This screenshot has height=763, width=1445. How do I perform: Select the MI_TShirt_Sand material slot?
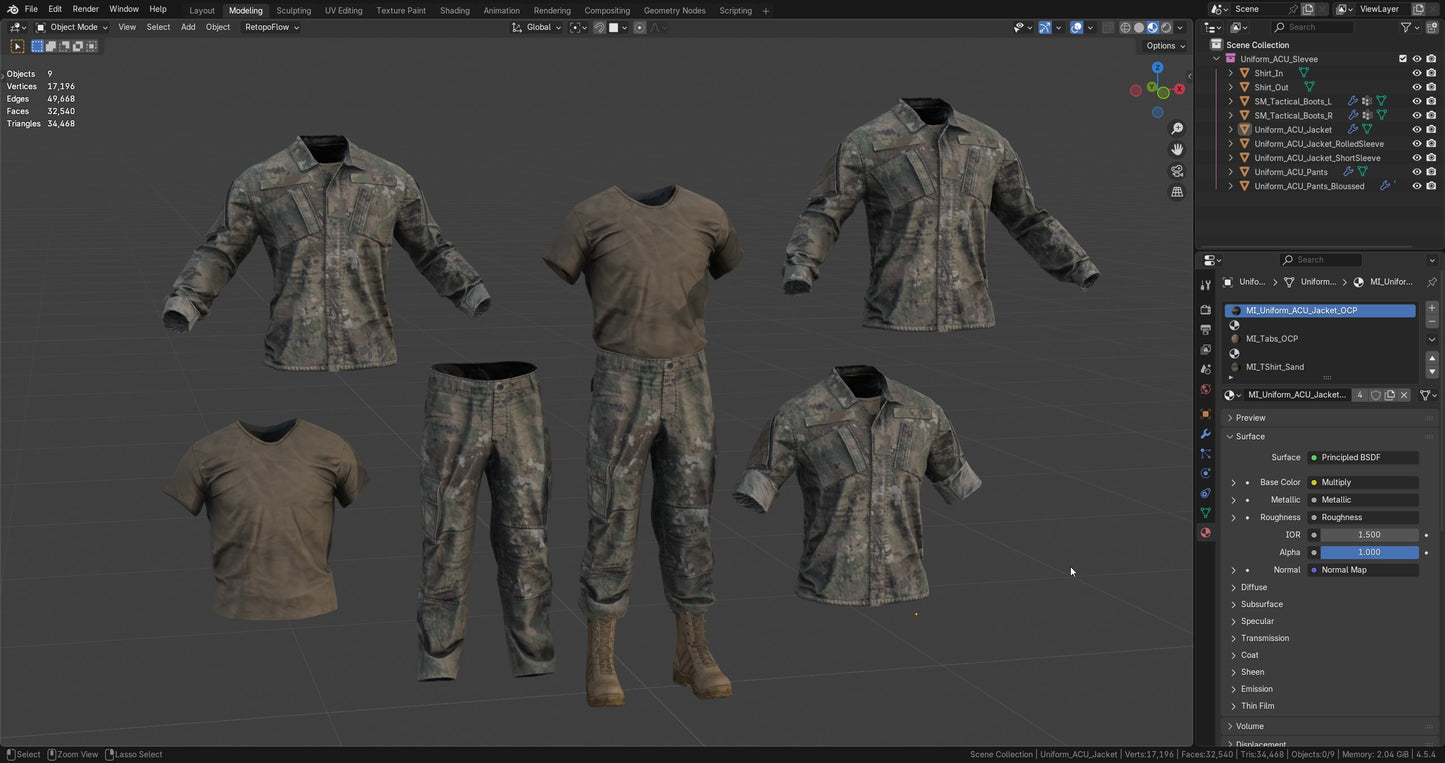click(1275, 366)
